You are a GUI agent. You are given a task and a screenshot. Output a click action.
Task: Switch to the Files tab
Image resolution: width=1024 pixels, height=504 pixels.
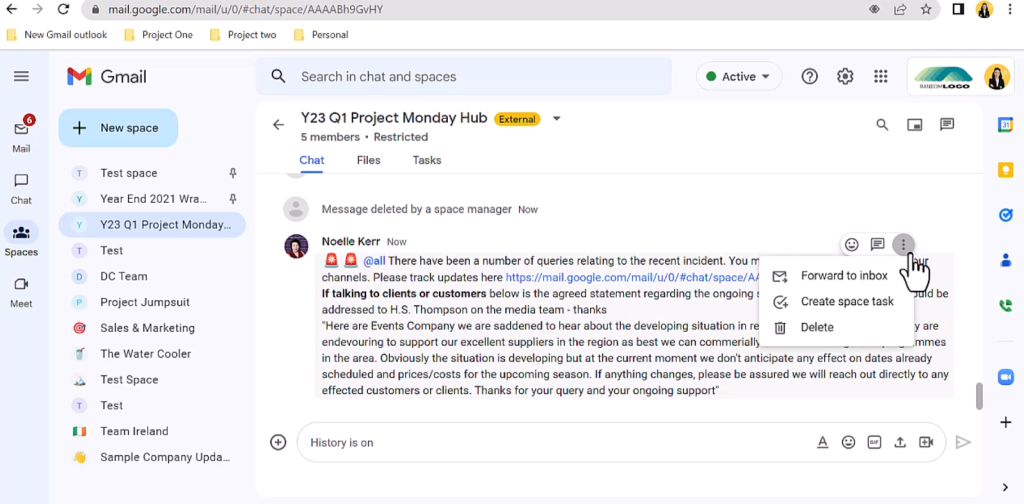coord(368,161)
